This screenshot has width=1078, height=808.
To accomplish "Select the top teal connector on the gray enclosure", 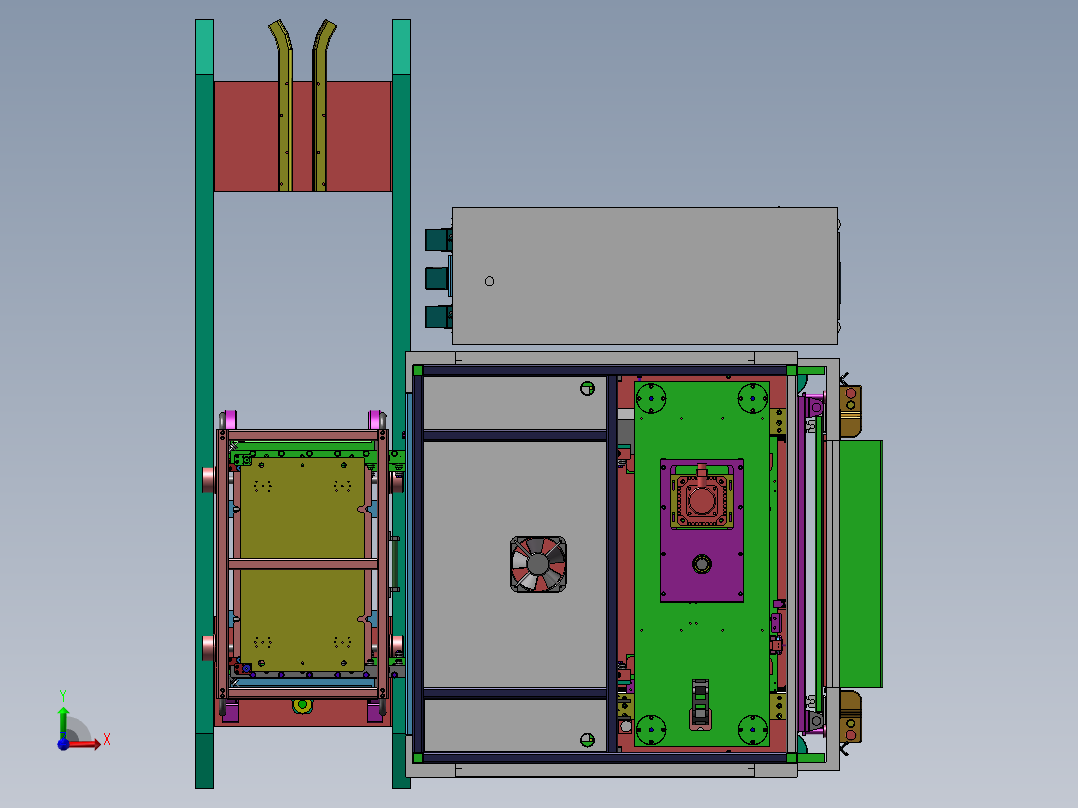I will [x=437, y=240].
